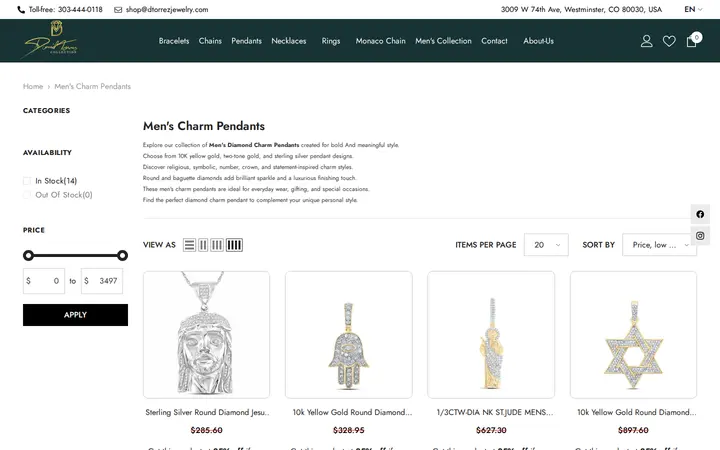Open the Hamsa hand pendant thumbnail

point(349,335)
